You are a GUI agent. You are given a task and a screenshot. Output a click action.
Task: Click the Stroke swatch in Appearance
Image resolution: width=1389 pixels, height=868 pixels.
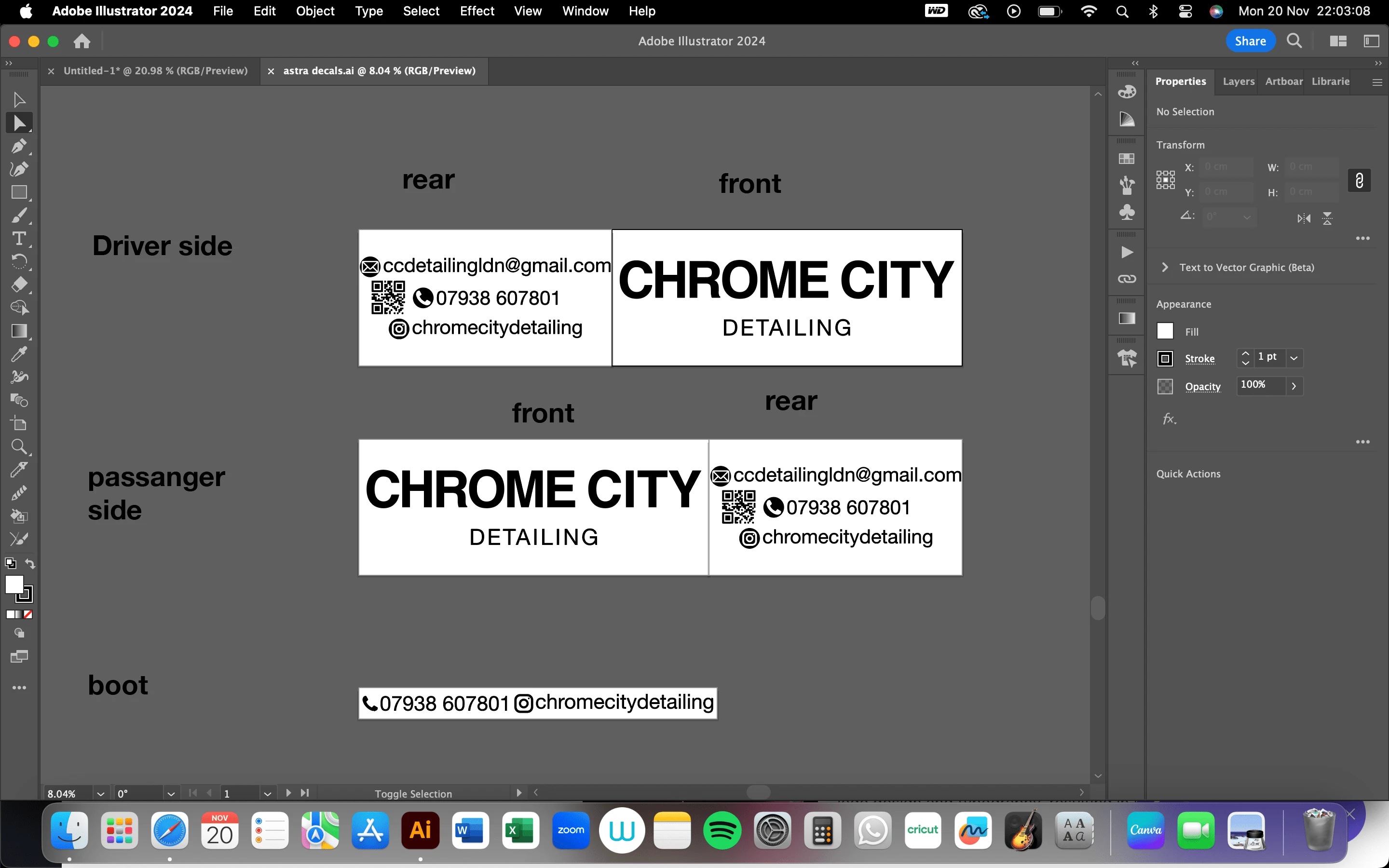point(1165,359)
